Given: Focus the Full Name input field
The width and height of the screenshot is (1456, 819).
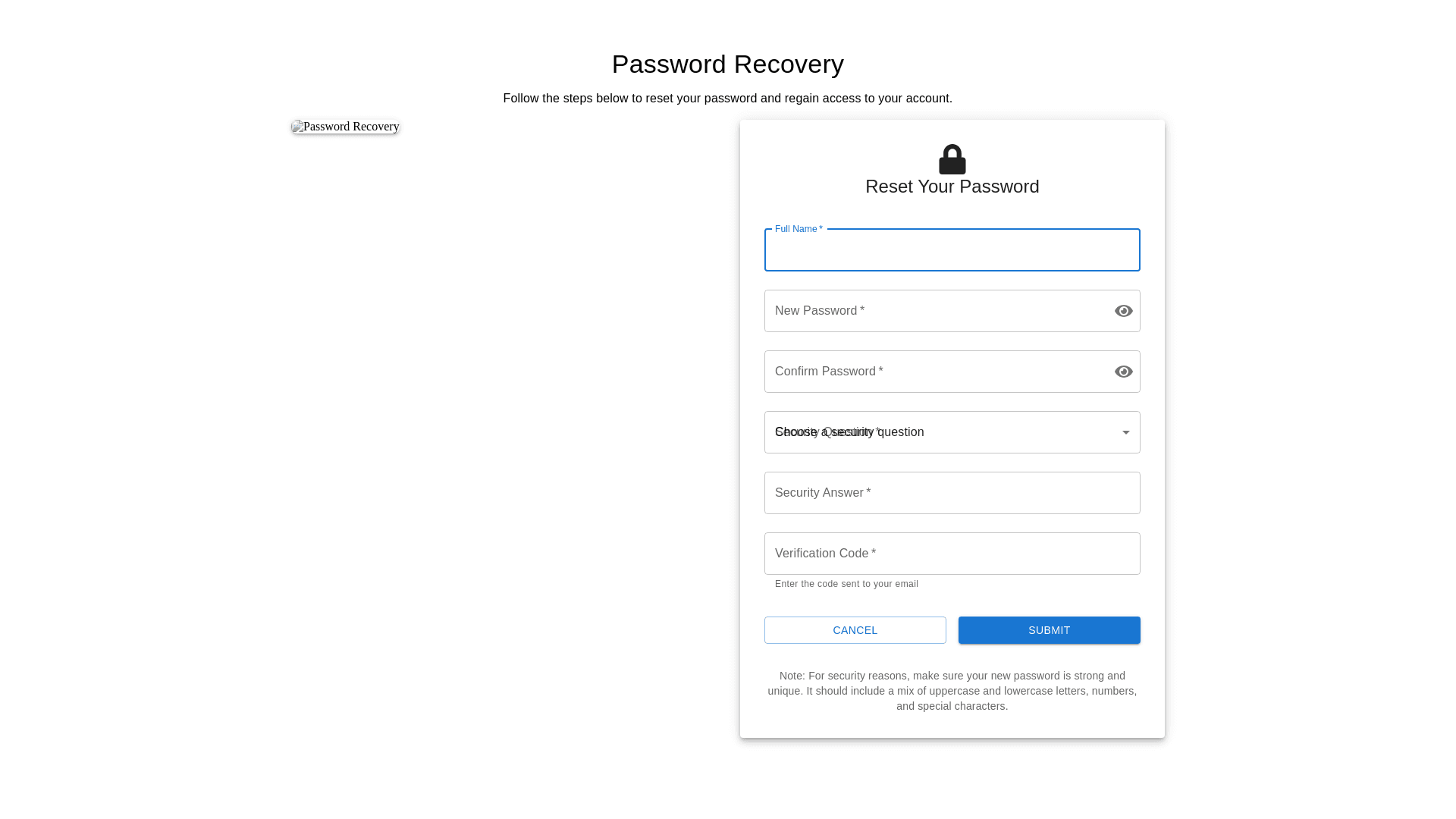Looking at the screenshot, I should point(952,251).
